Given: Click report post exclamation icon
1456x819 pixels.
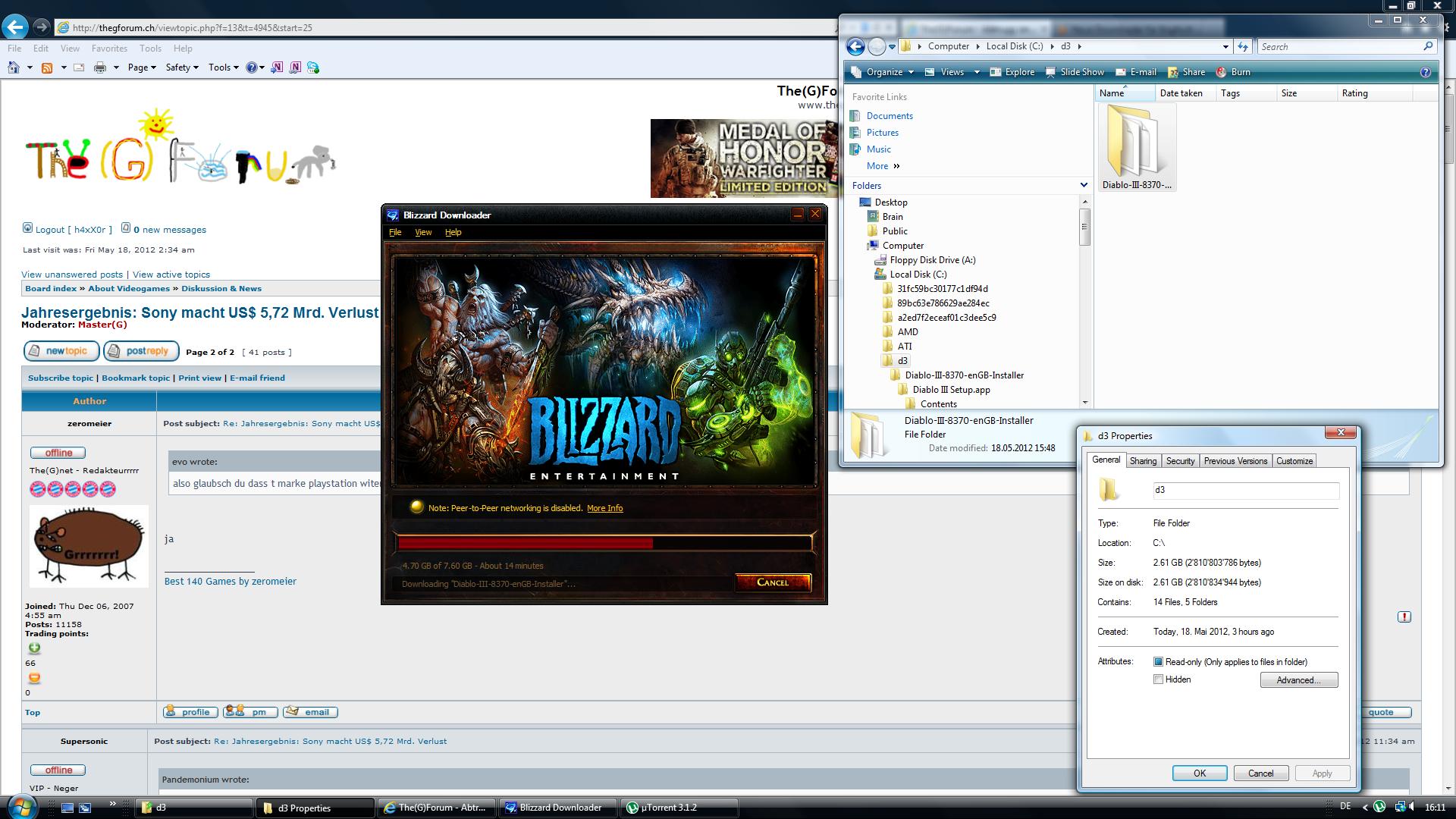Looking at the screenshot, I should coord(1404,617).
